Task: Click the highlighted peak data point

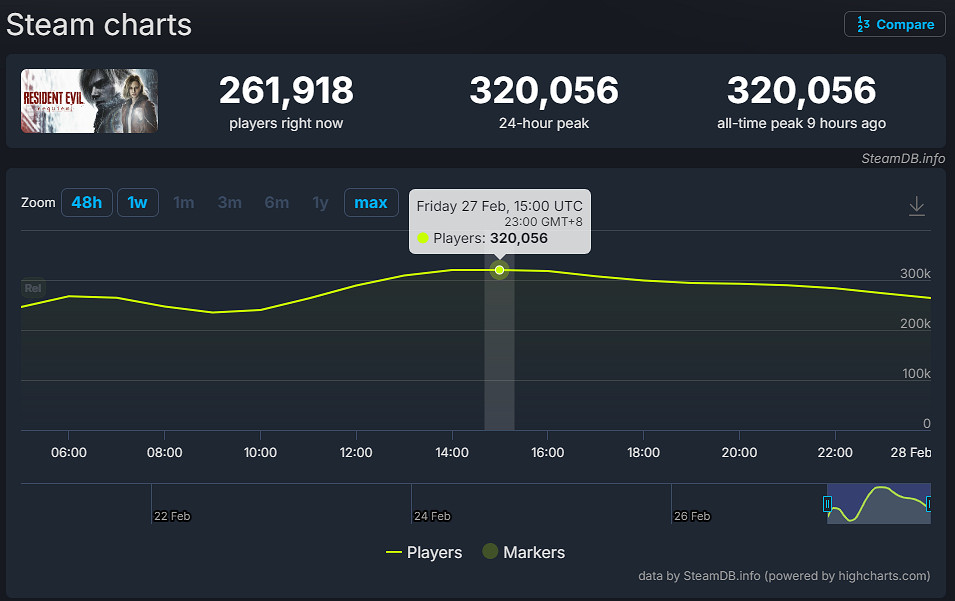Action: coord(499,270)
